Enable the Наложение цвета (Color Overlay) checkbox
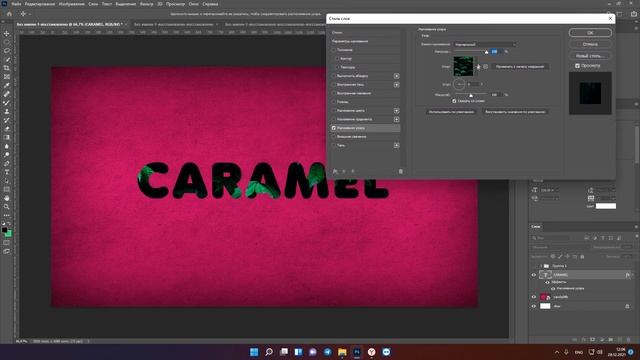The height and width of the screenshot is (360, 640). (x=334, y=111)
